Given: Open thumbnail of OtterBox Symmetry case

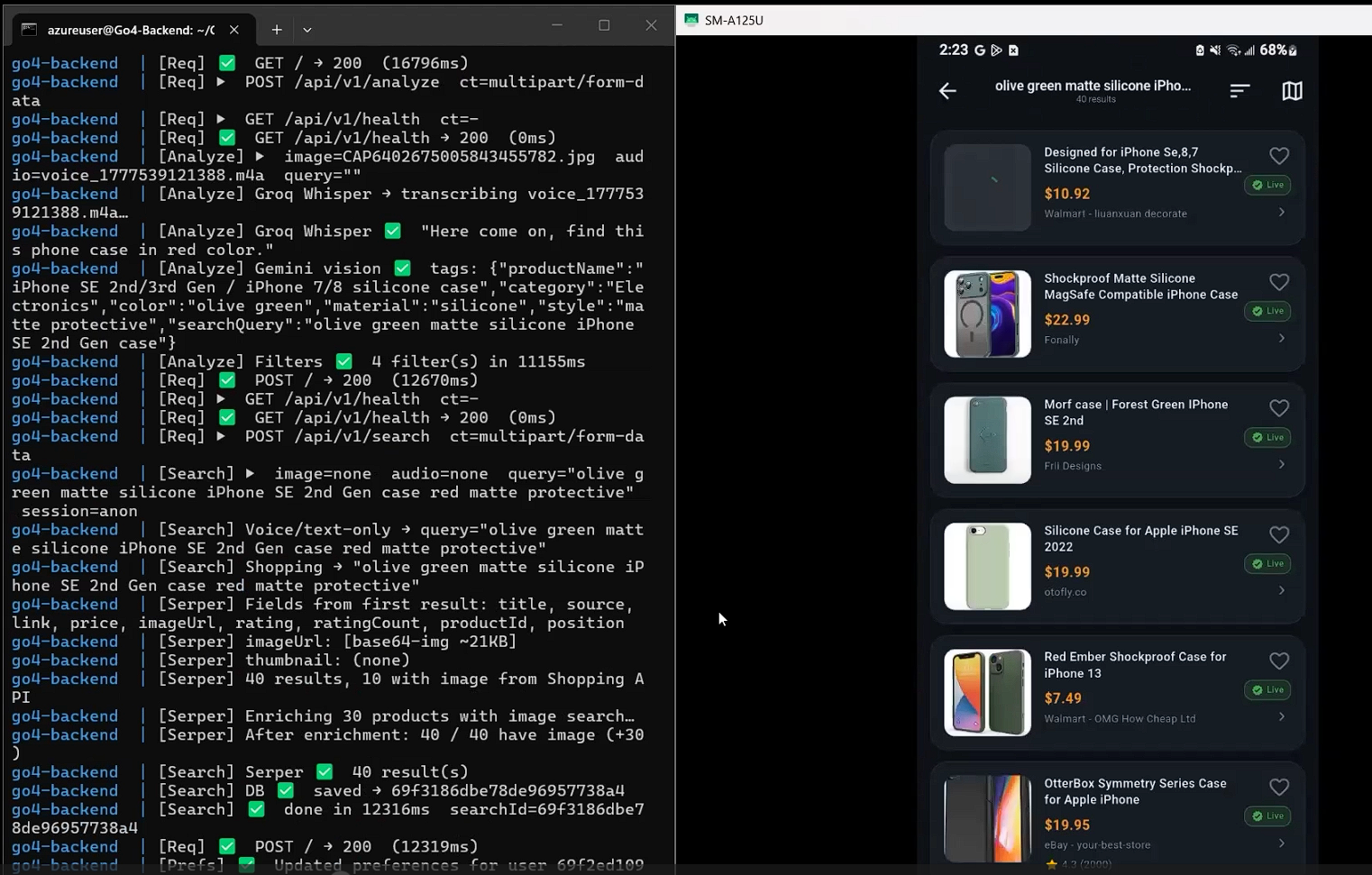Looking at the screenshot, I should [987, 818].
